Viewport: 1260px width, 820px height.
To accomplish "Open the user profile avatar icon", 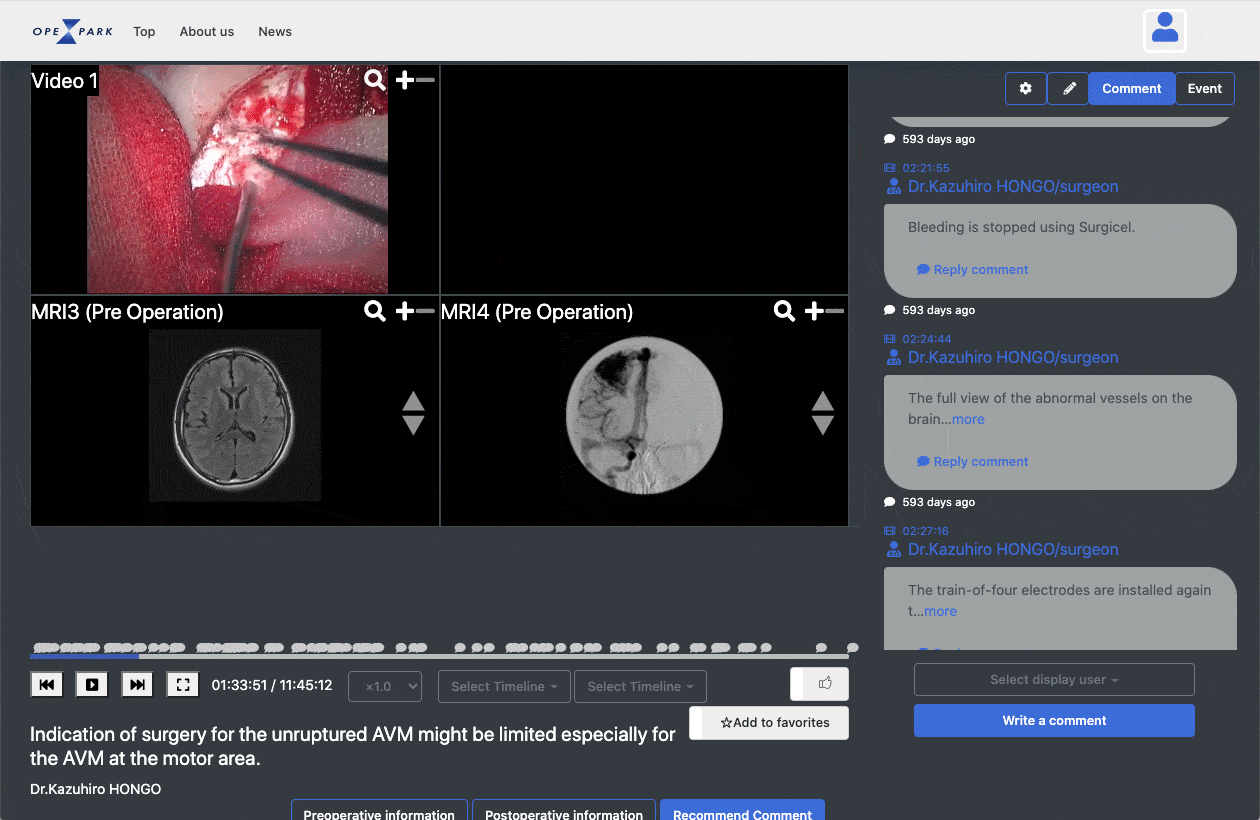I will [1165, 30].
